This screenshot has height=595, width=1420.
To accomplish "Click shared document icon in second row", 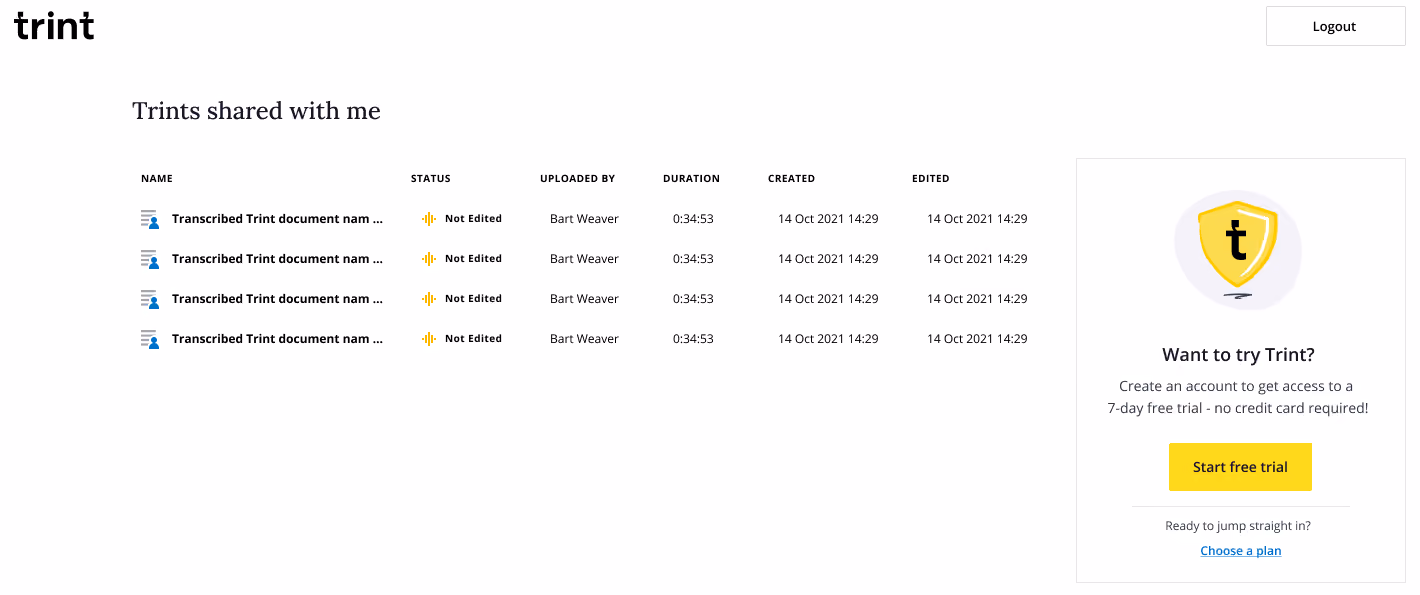I will tap(150, 259).
